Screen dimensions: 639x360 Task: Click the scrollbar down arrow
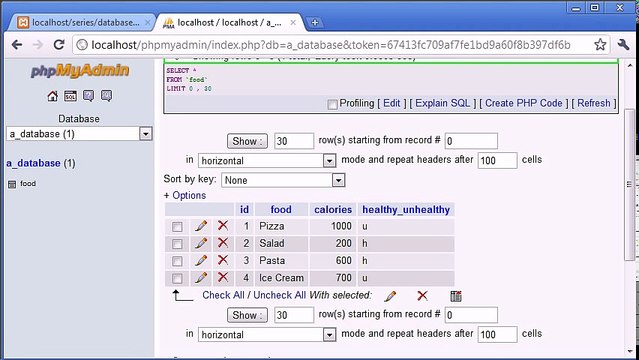(x=630, y=351)
